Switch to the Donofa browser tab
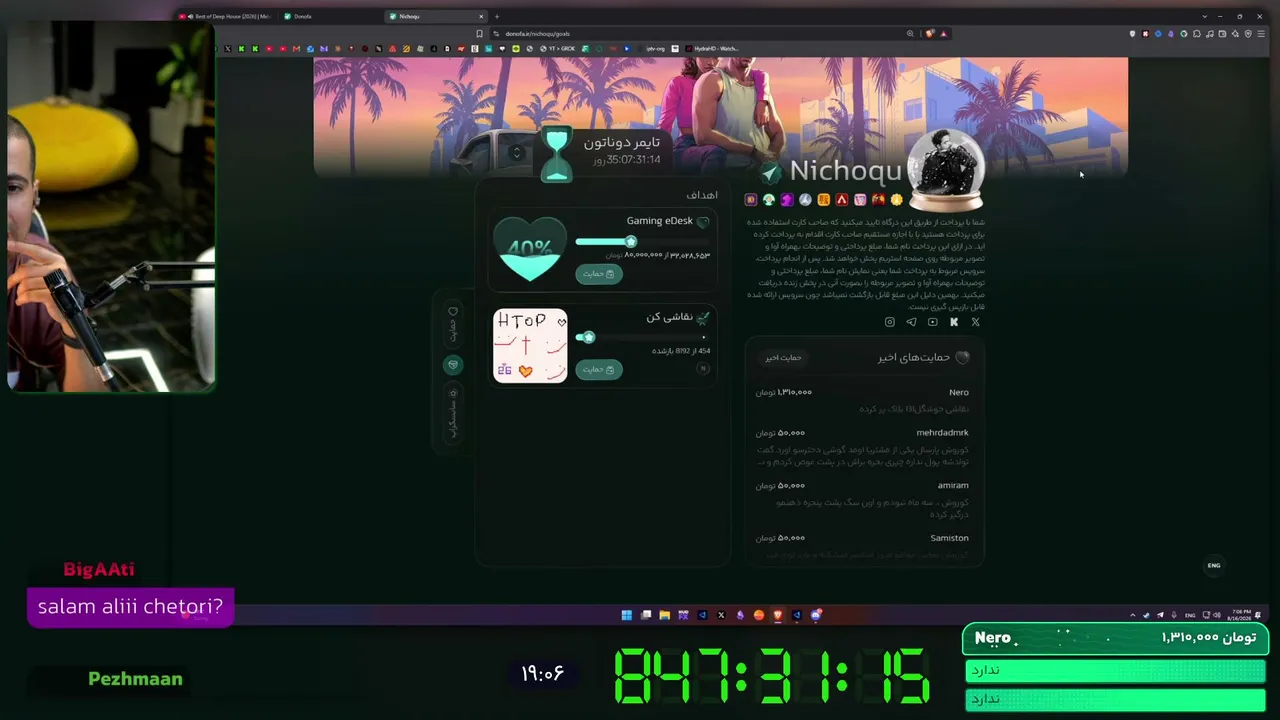Image resolution: width=1280 pixels, height=720 pixels. (x=330, y=16)
